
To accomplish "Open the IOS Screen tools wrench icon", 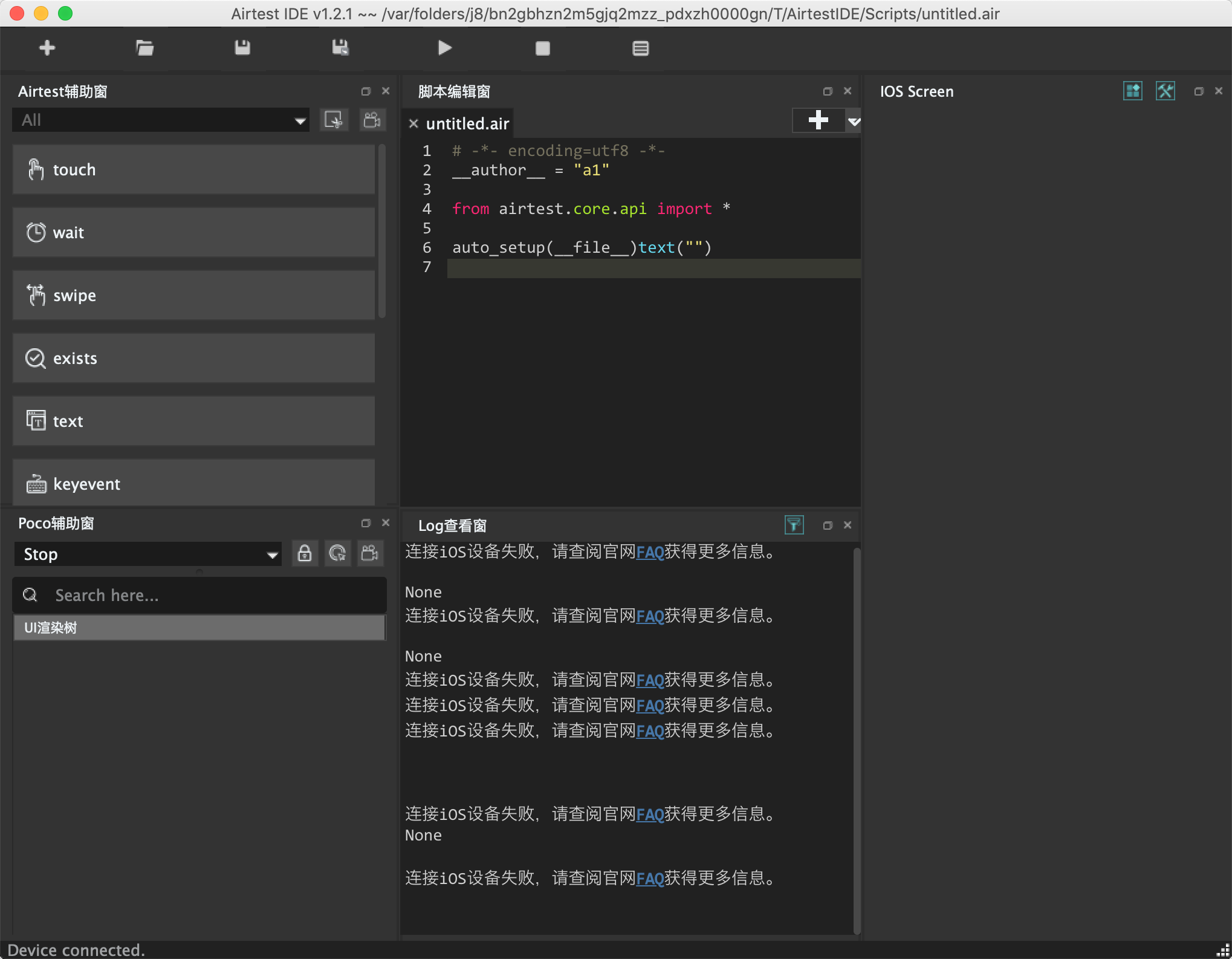I will click(x=1165, y=91).
